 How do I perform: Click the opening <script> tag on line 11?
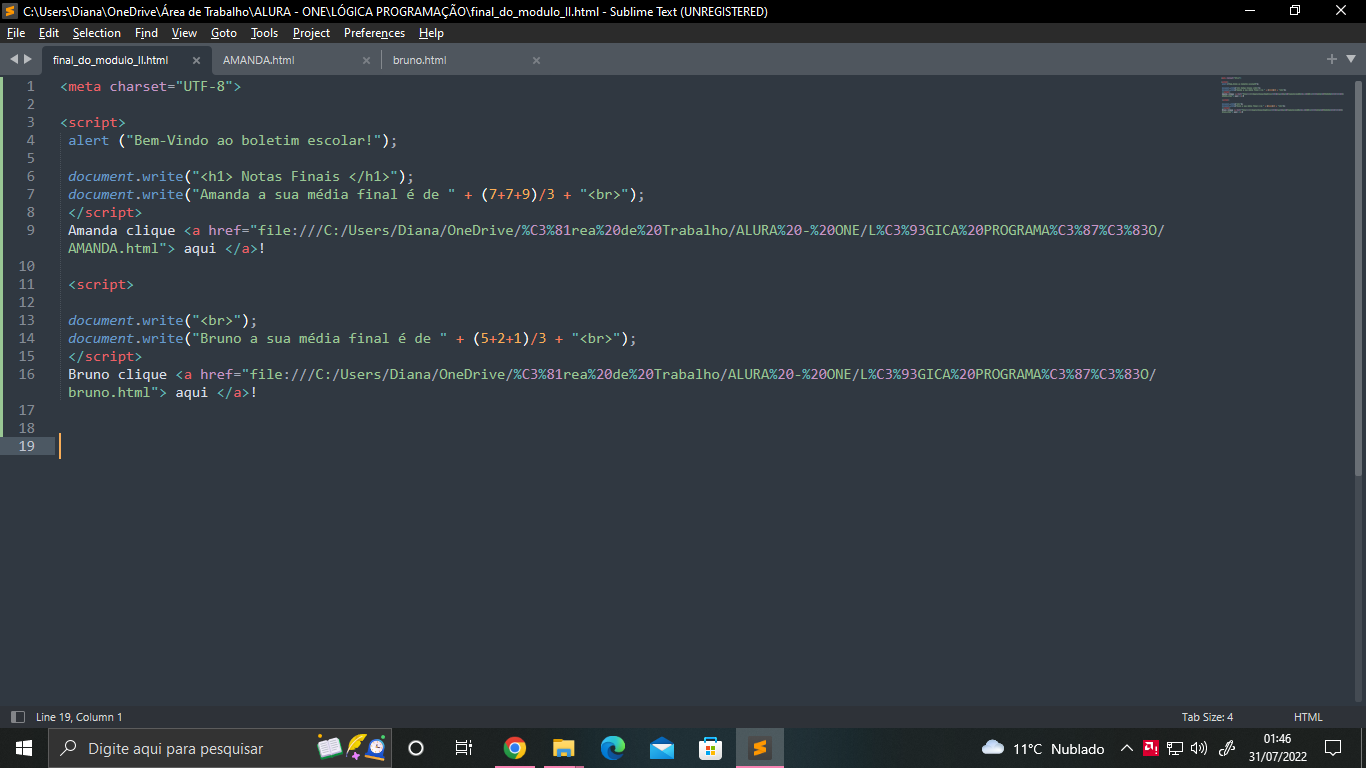tap(101, 284)
